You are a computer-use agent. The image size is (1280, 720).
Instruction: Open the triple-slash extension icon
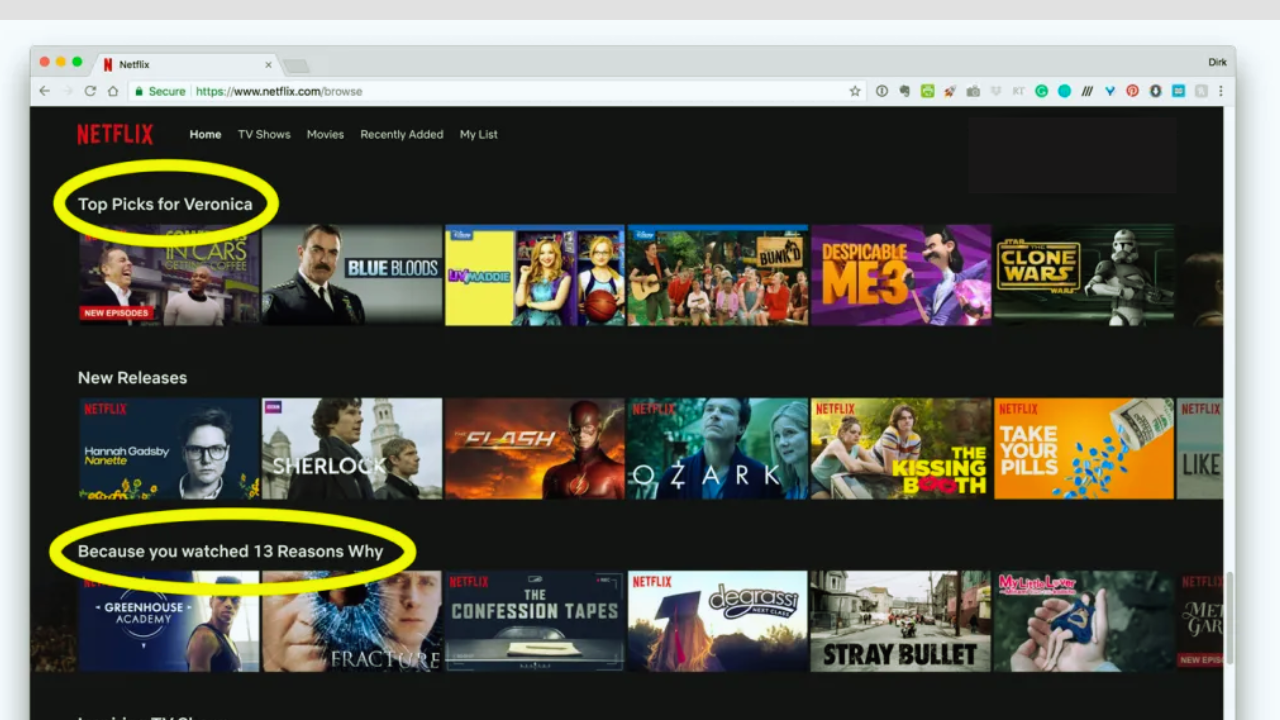point(1087,91)
